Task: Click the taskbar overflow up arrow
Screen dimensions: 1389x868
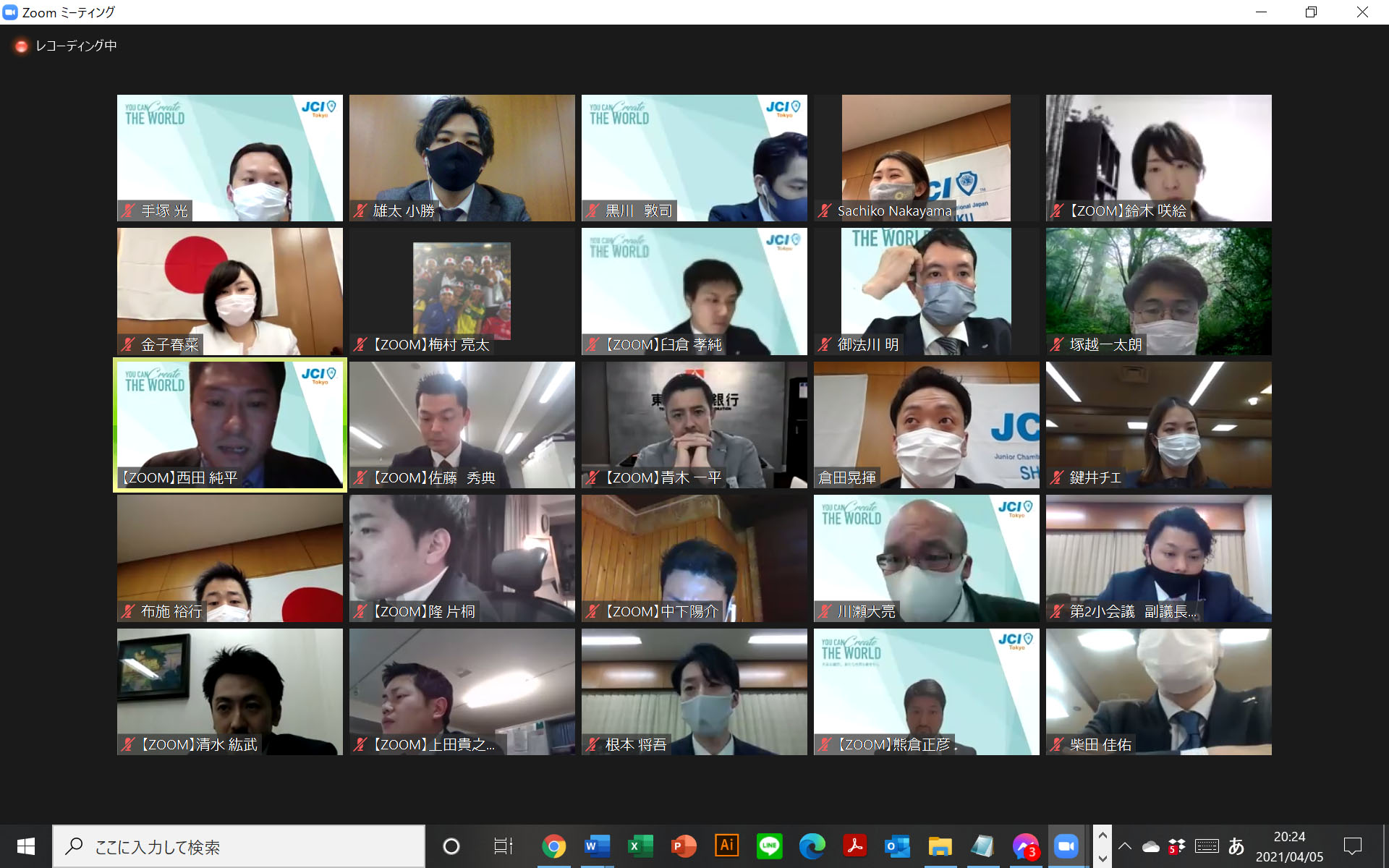Action: point(1103,835)
